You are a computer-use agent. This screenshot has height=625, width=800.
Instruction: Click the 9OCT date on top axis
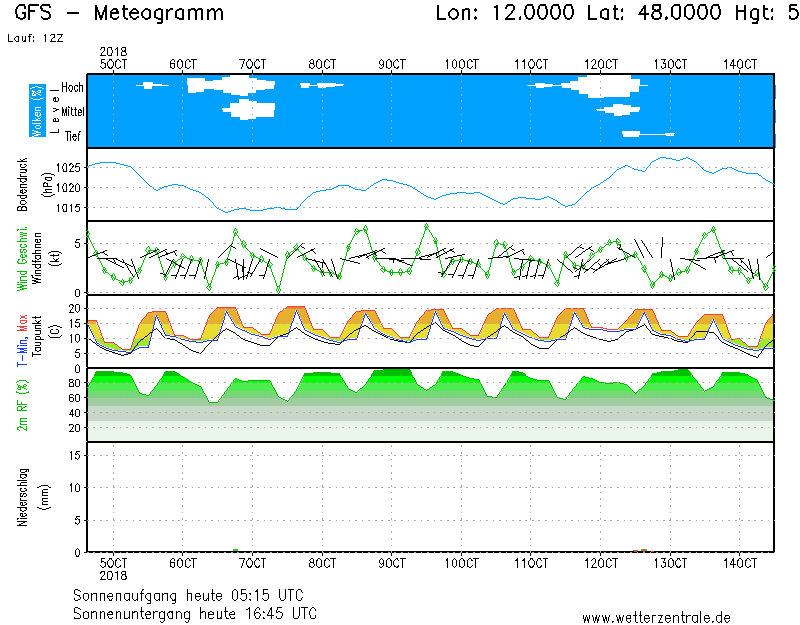391,64
